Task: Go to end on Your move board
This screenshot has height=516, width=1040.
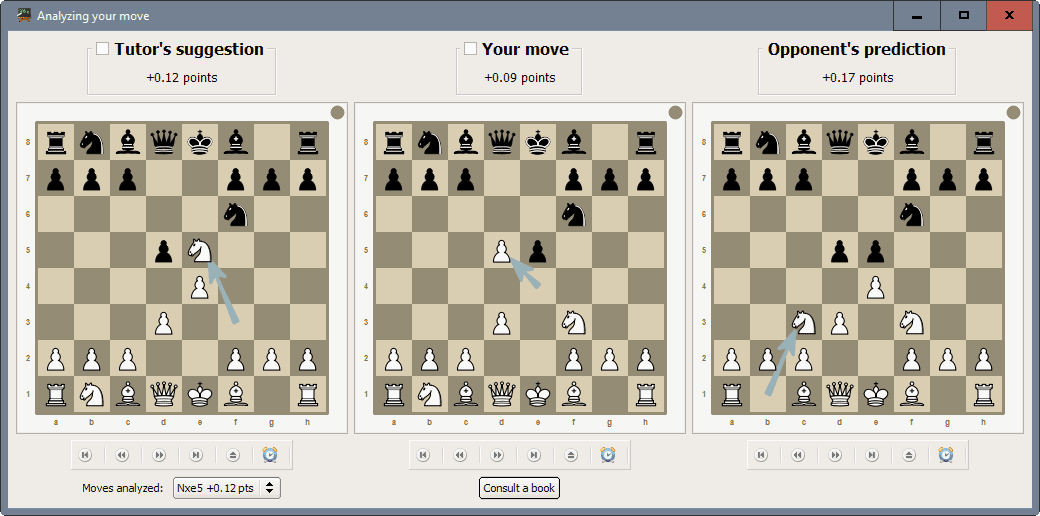Action: tap(535, 455)
